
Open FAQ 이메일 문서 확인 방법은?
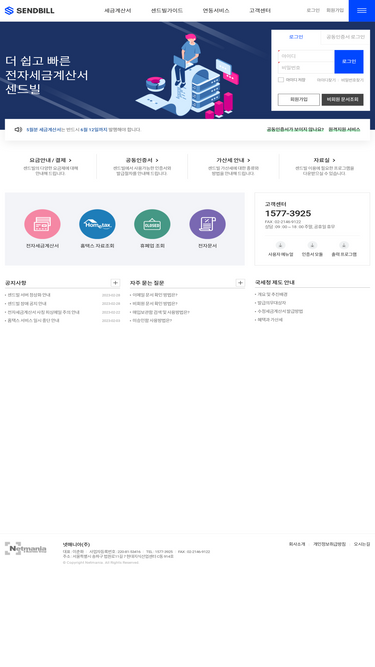[x=155, y=295]
